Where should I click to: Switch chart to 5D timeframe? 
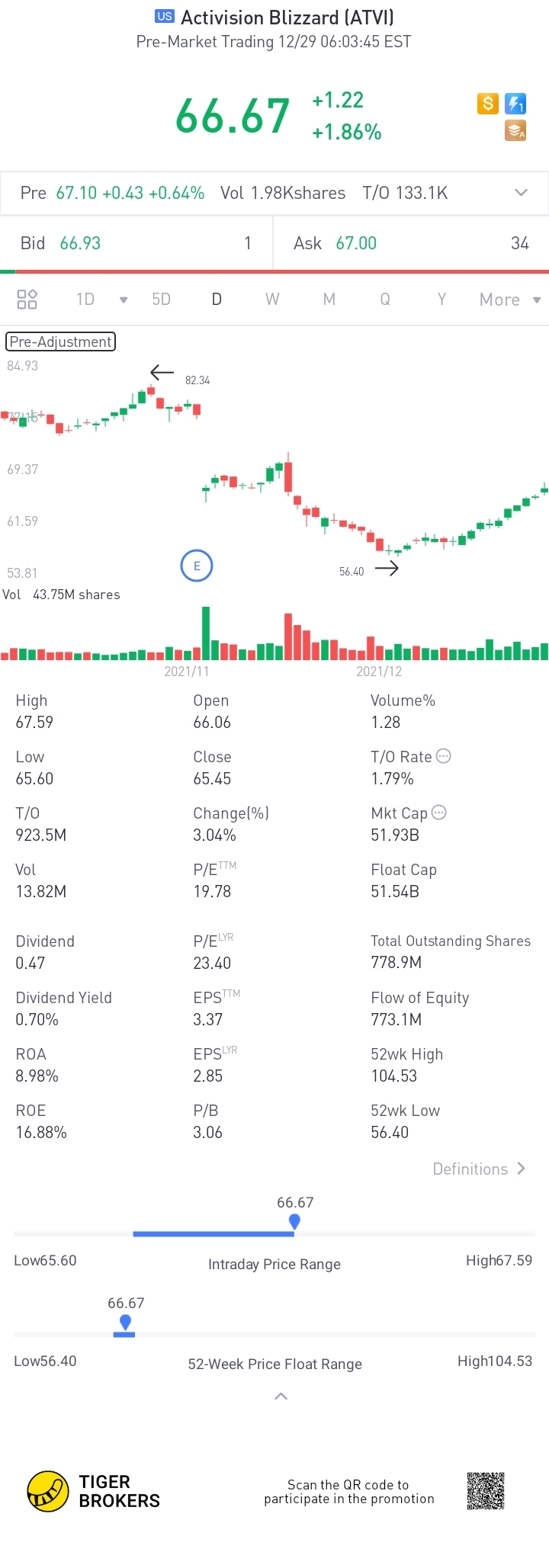pyautogui.click(x=161, y=299)
